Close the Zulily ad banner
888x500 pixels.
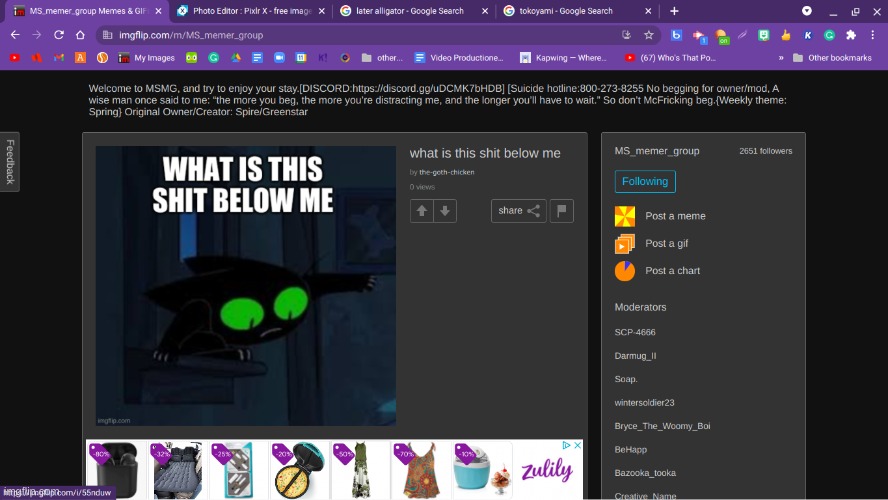(577, 446)
